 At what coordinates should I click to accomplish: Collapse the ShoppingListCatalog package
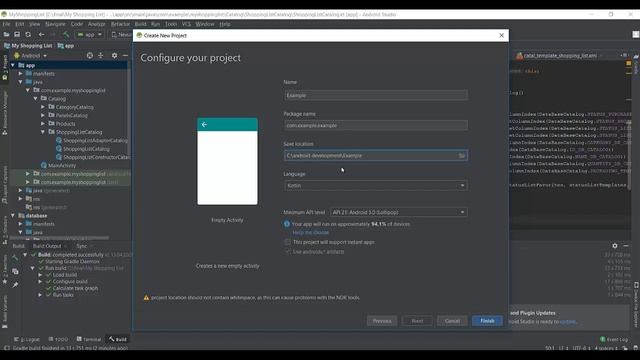tap(43, 132)
